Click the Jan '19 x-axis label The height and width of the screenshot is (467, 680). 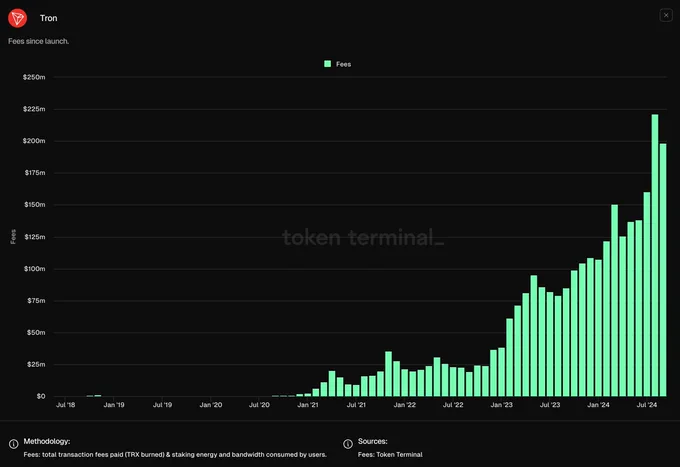[114, 405]
